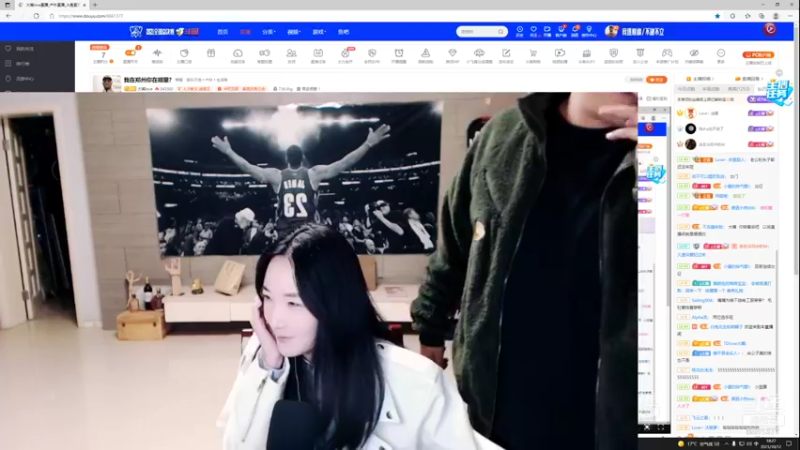Click the crossed-eye hide toolbar icon
Screen dimensions: 800x450
(x=694, y=53)
